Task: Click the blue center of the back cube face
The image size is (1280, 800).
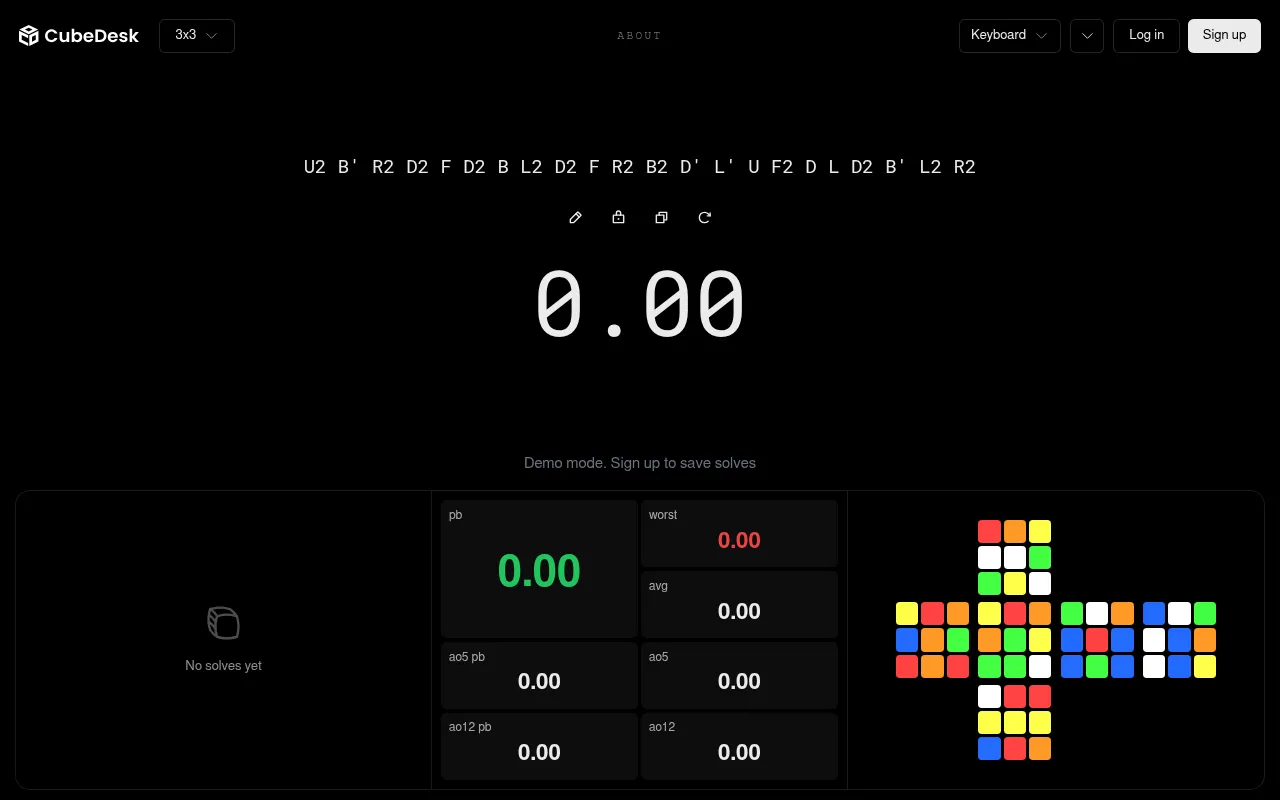Action: click(x=1179, y=640)
